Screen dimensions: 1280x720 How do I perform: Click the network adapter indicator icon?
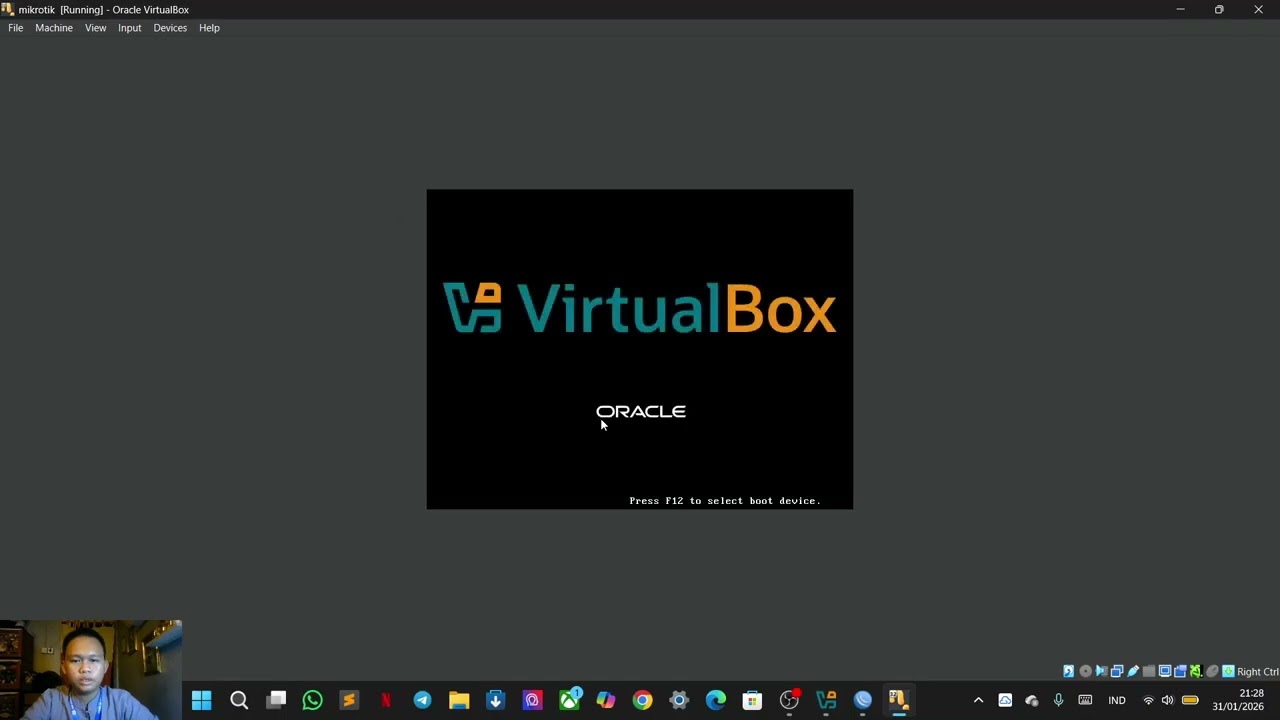click(1117, 671)
